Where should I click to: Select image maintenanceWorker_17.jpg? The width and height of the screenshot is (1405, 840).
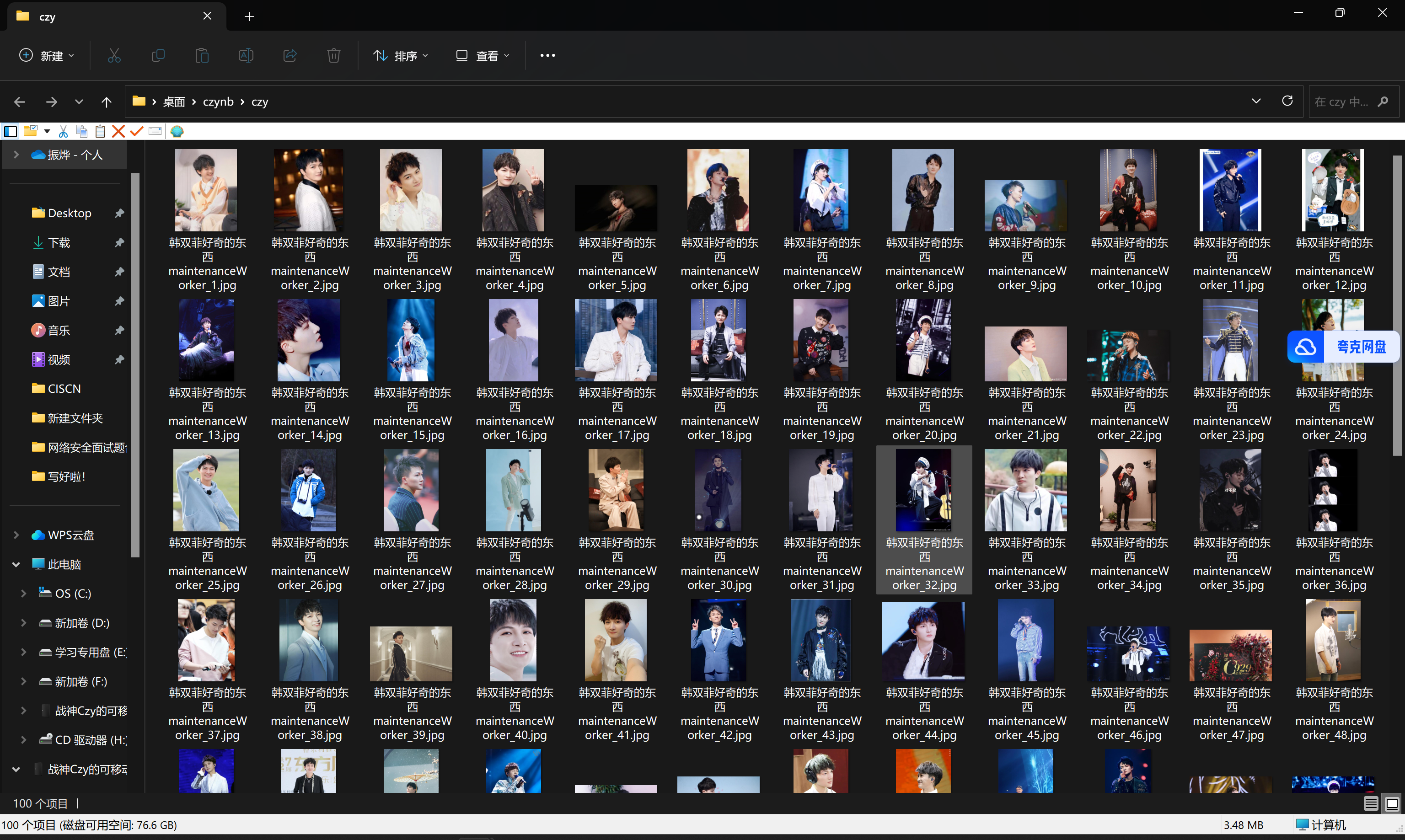(617, 370)
